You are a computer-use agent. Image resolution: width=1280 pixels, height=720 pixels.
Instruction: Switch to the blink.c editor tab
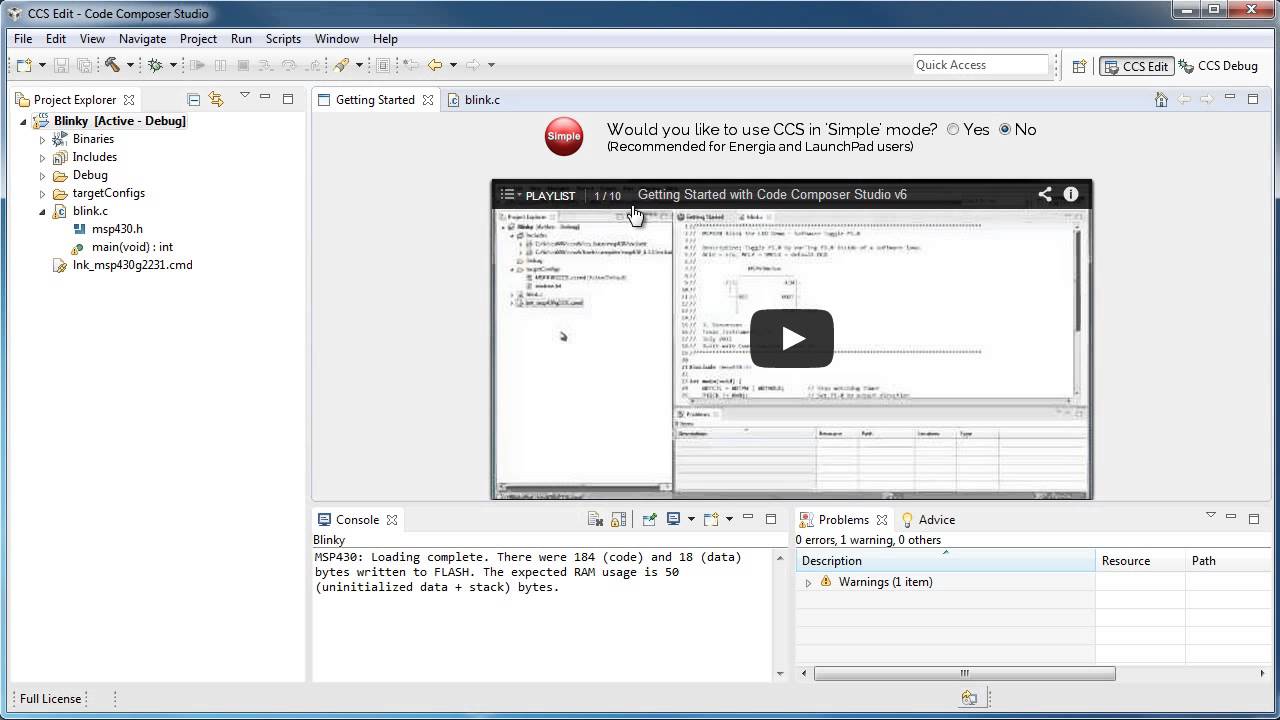[473, 100]
